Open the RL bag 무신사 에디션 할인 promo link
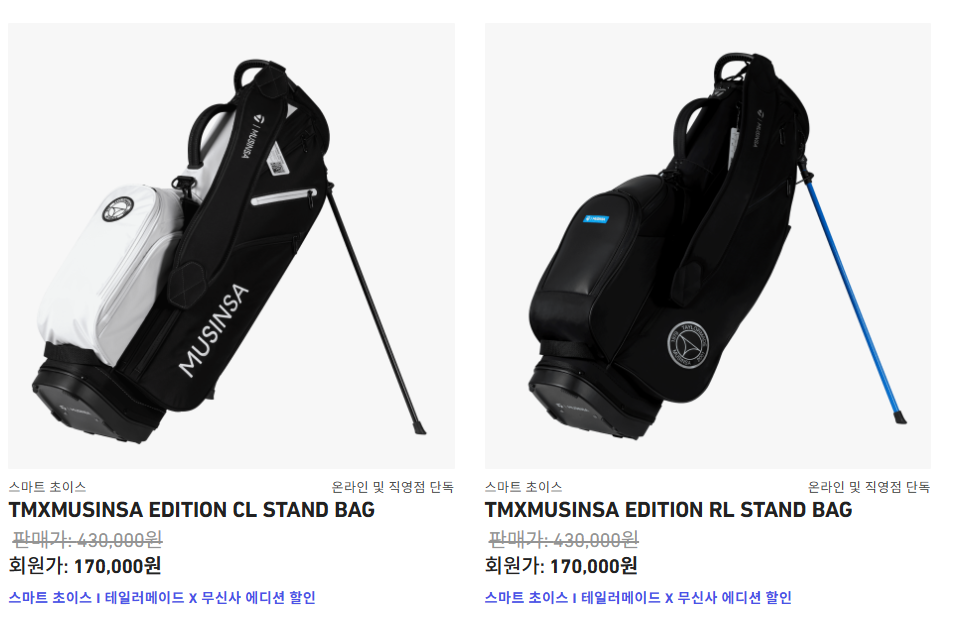Screen dimensions: 955x629 click(x=638, y=597)
